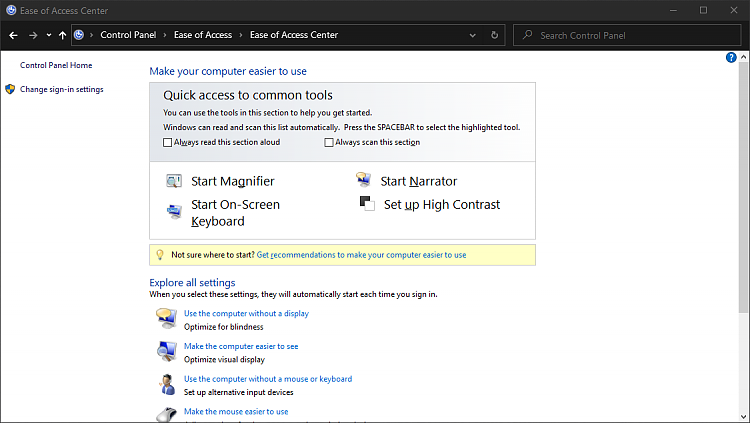The image size is (750, 423).
Task: Open Use computer without mouse or keyboard
Action: point(268,379)
